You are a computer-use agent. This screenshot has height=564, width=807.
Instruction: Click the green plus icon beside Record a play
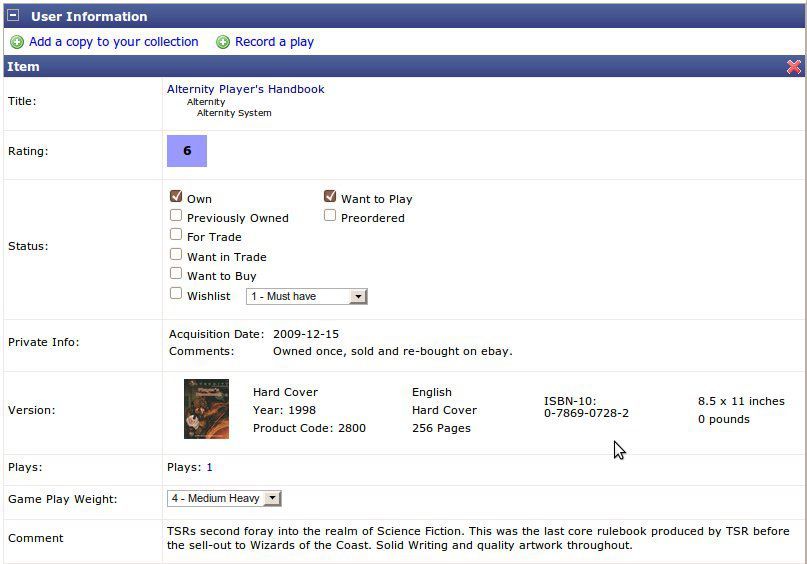pos(223,42)
